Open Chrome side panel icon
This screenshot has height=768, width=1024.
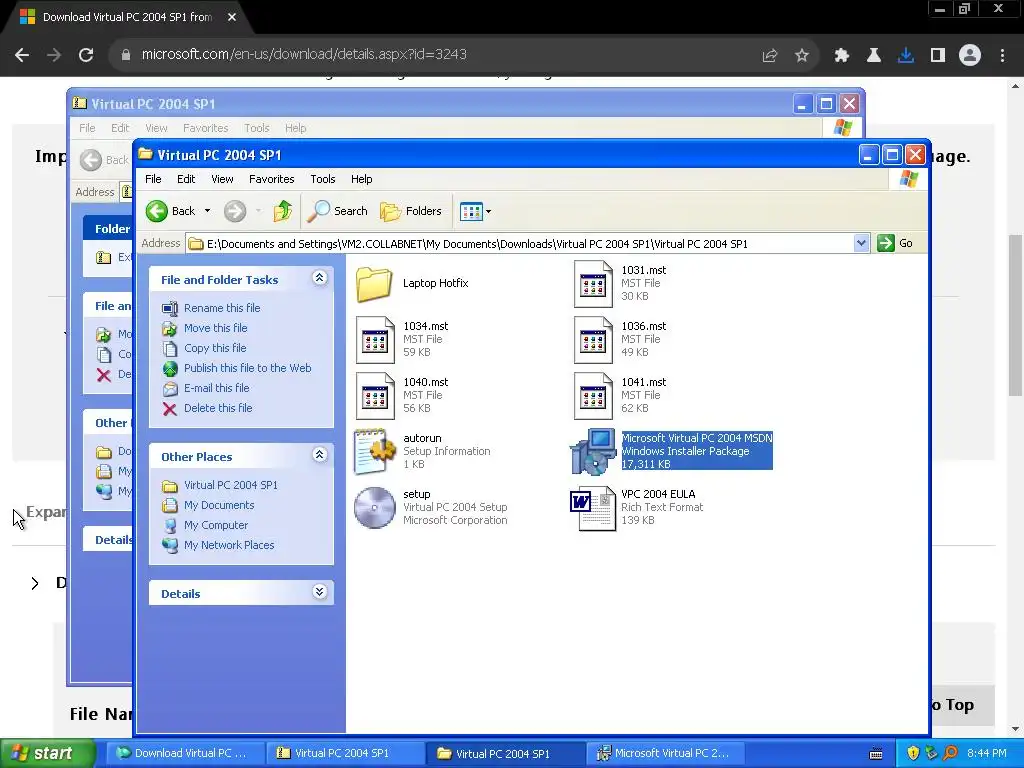(x=938, y=56)
